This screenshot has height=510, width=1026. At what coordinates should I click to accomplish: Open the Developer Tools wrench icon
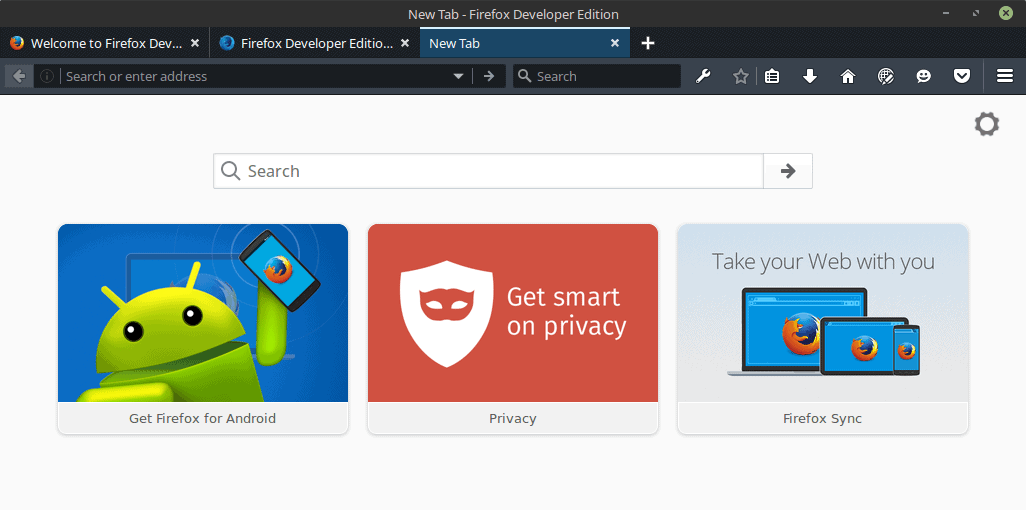pos(703,77)
